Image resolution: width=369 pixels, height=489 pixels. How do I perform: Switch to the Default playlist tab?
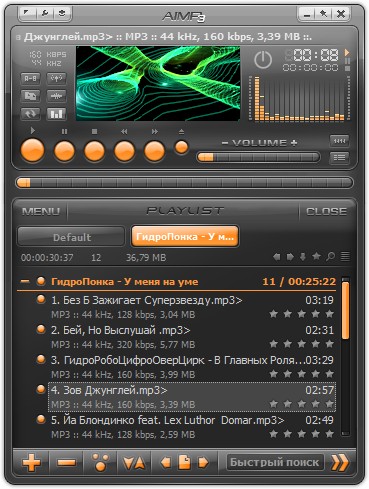point(71,237)
